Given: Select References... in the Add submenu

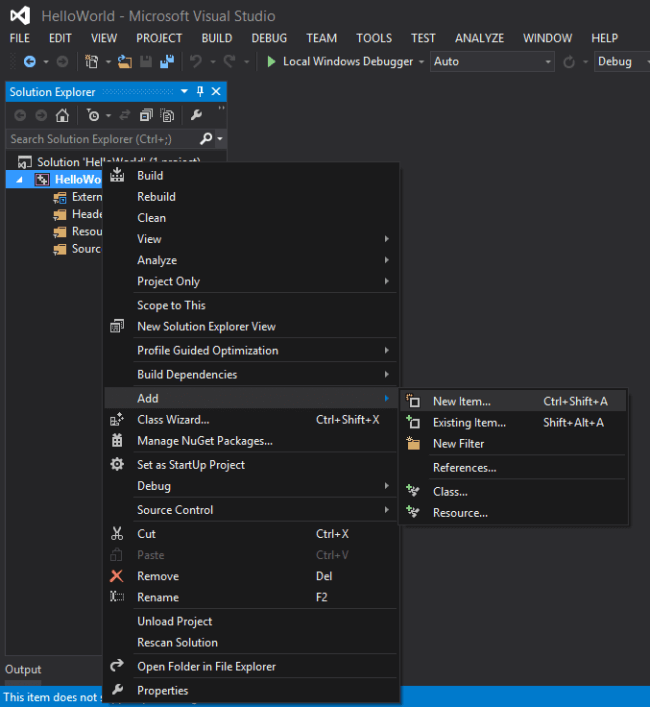Looking at the screenshot, I should coord(513,468).
